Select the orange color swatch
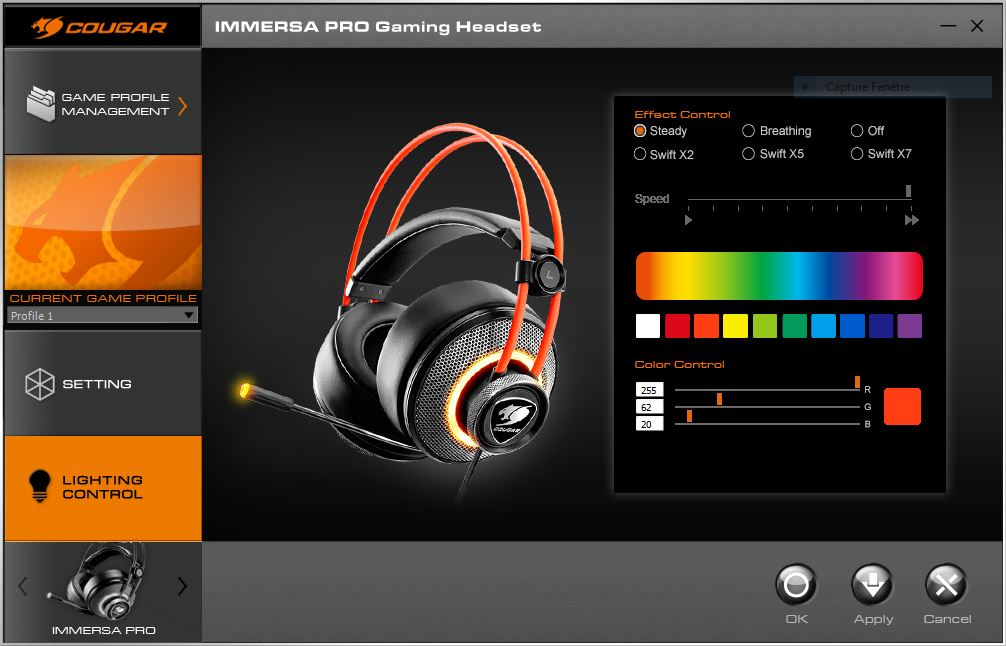The height and width of the screenshot is (646, 1006). [x=706, y=326]
